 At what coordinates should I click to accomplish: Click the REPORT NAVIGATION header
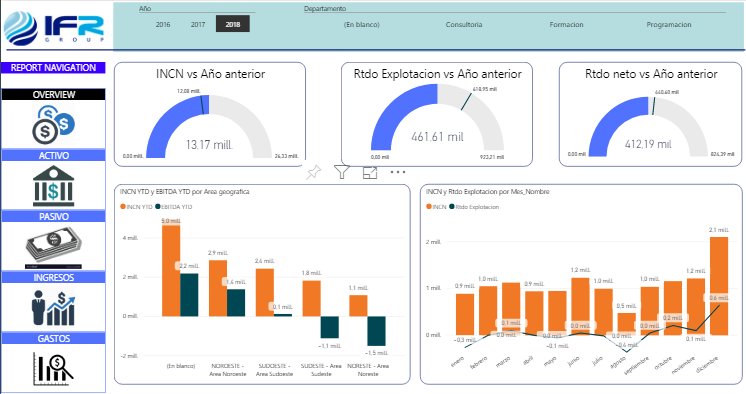tap(53, 68)
